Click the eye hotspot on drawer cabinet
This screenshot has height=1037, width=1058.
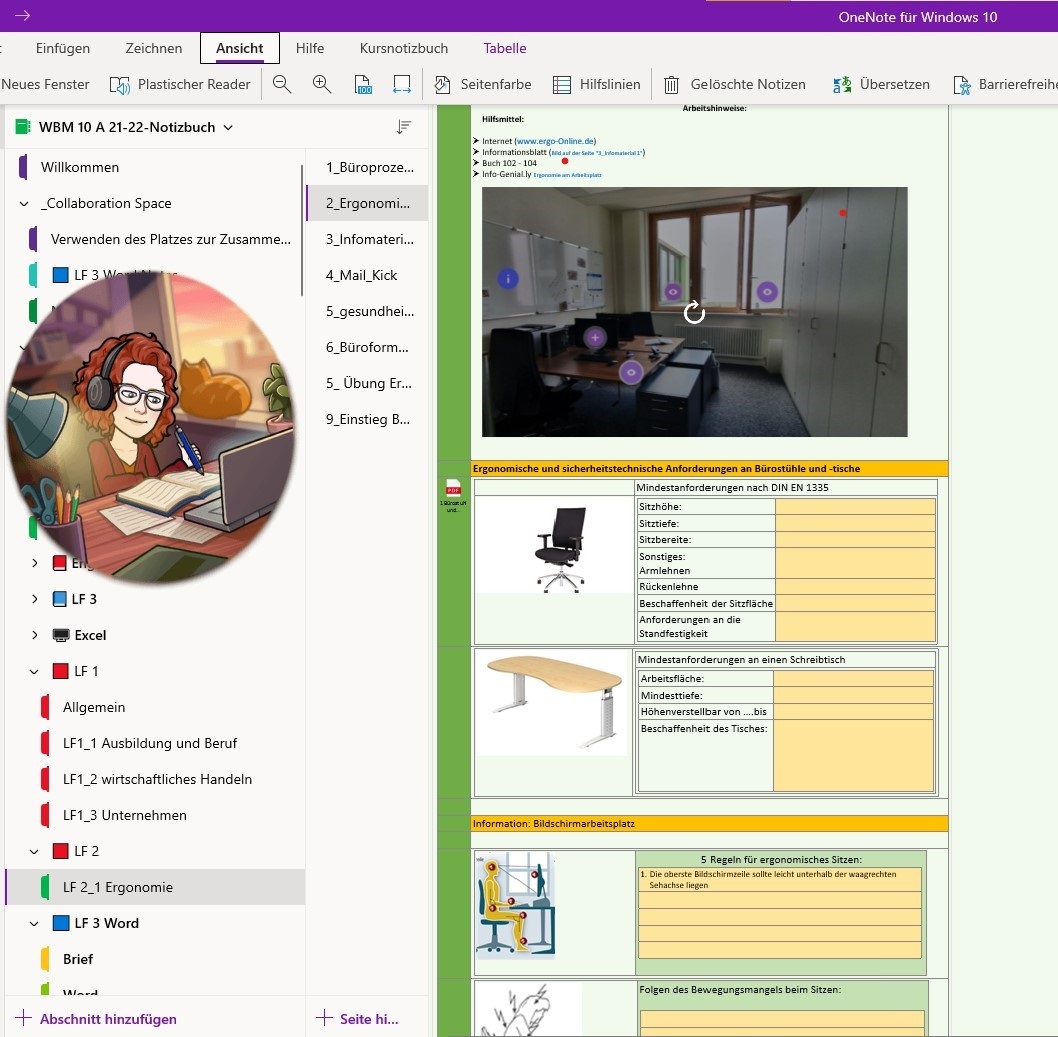(631, 372)
